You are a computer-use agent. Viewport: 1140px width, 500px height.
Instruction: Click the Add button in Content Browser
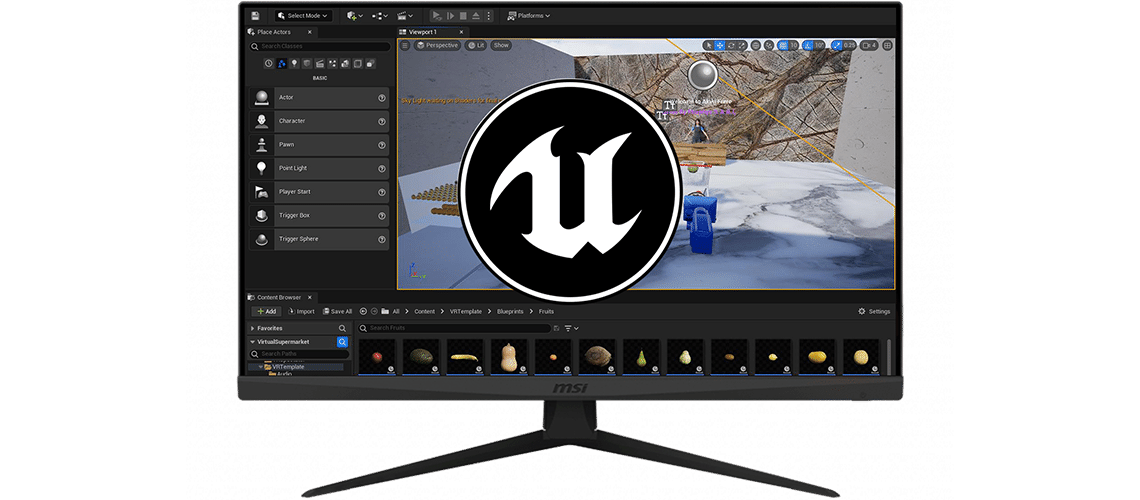tap(265, 312)
